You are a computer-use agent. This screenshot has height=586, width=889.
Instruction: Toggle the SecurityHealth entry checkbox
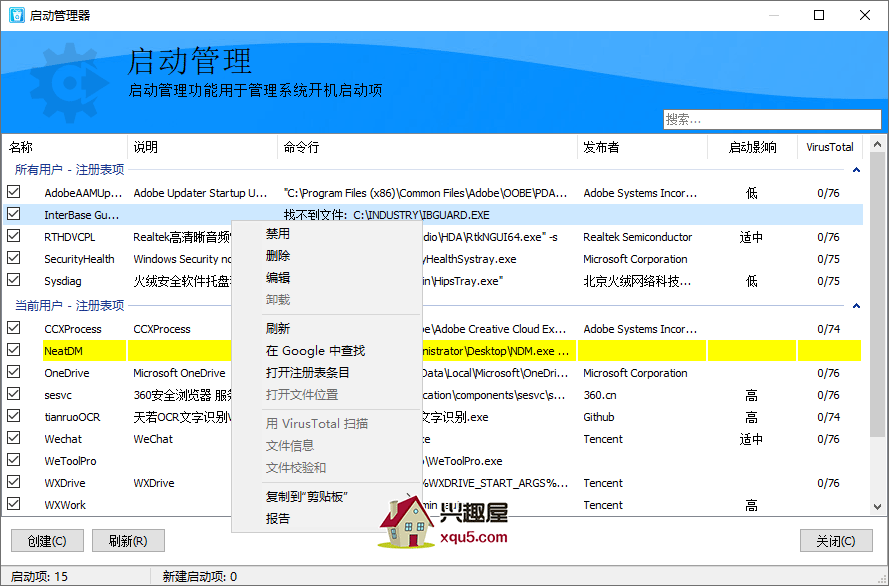coord(14,258)
